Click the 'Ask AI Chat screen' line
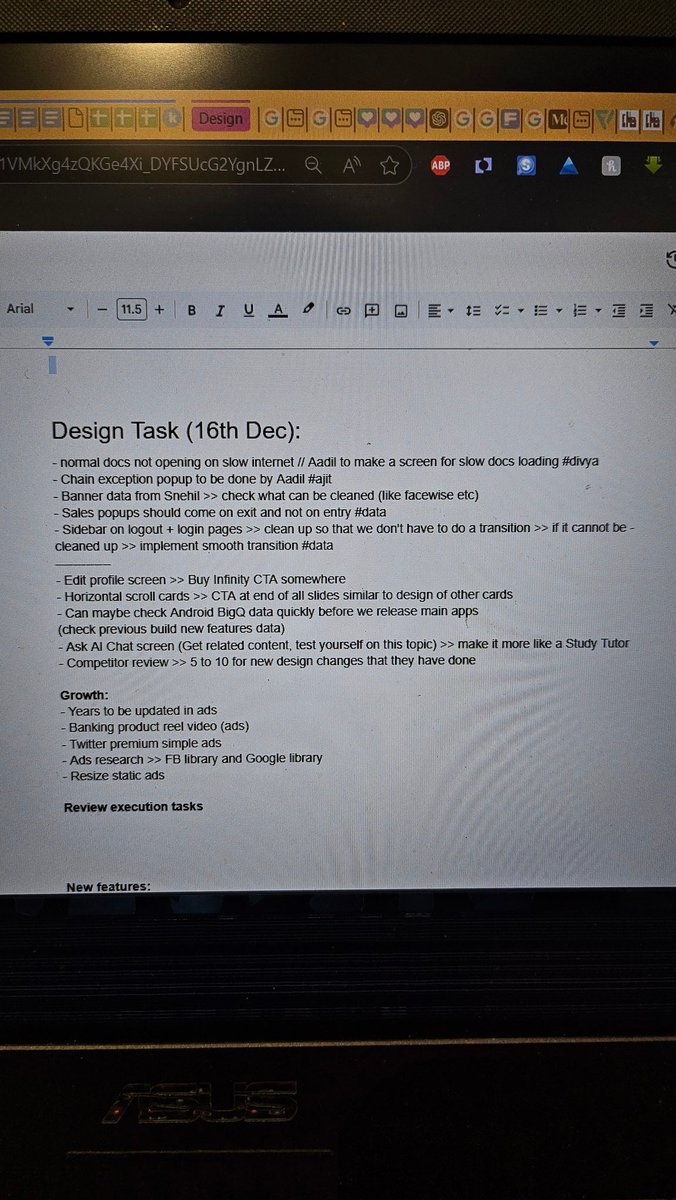 [343, 643]
